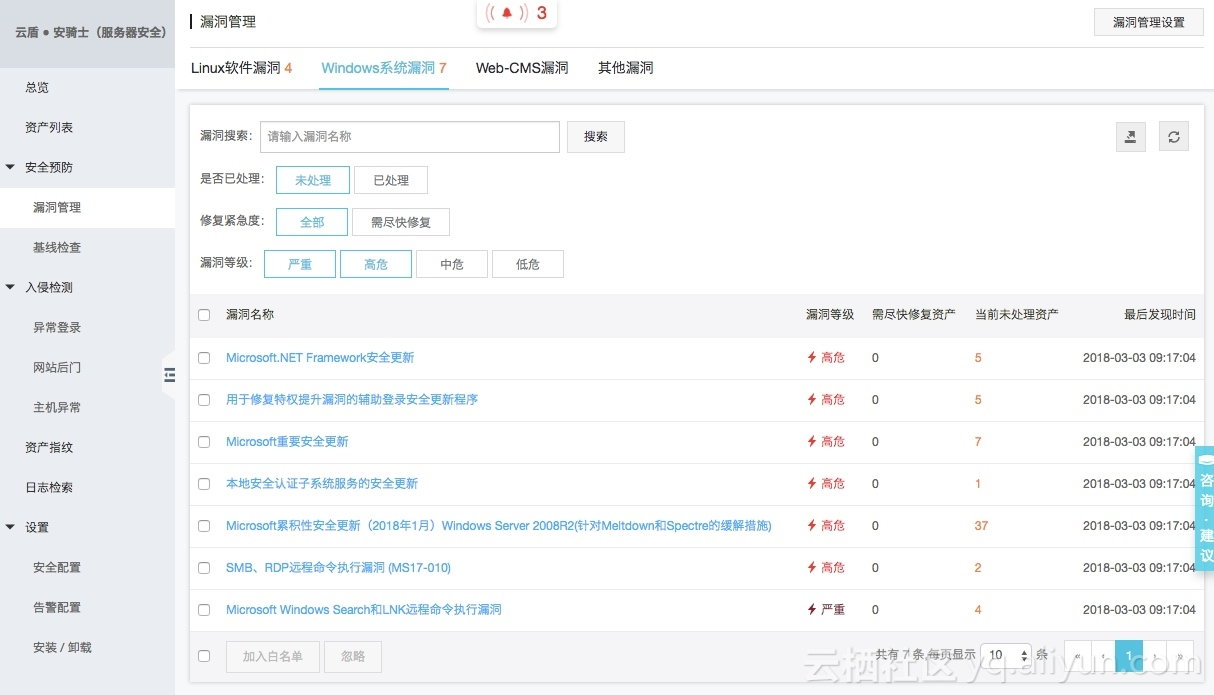Open 资产列表 in the sidebar

point(49,127)
